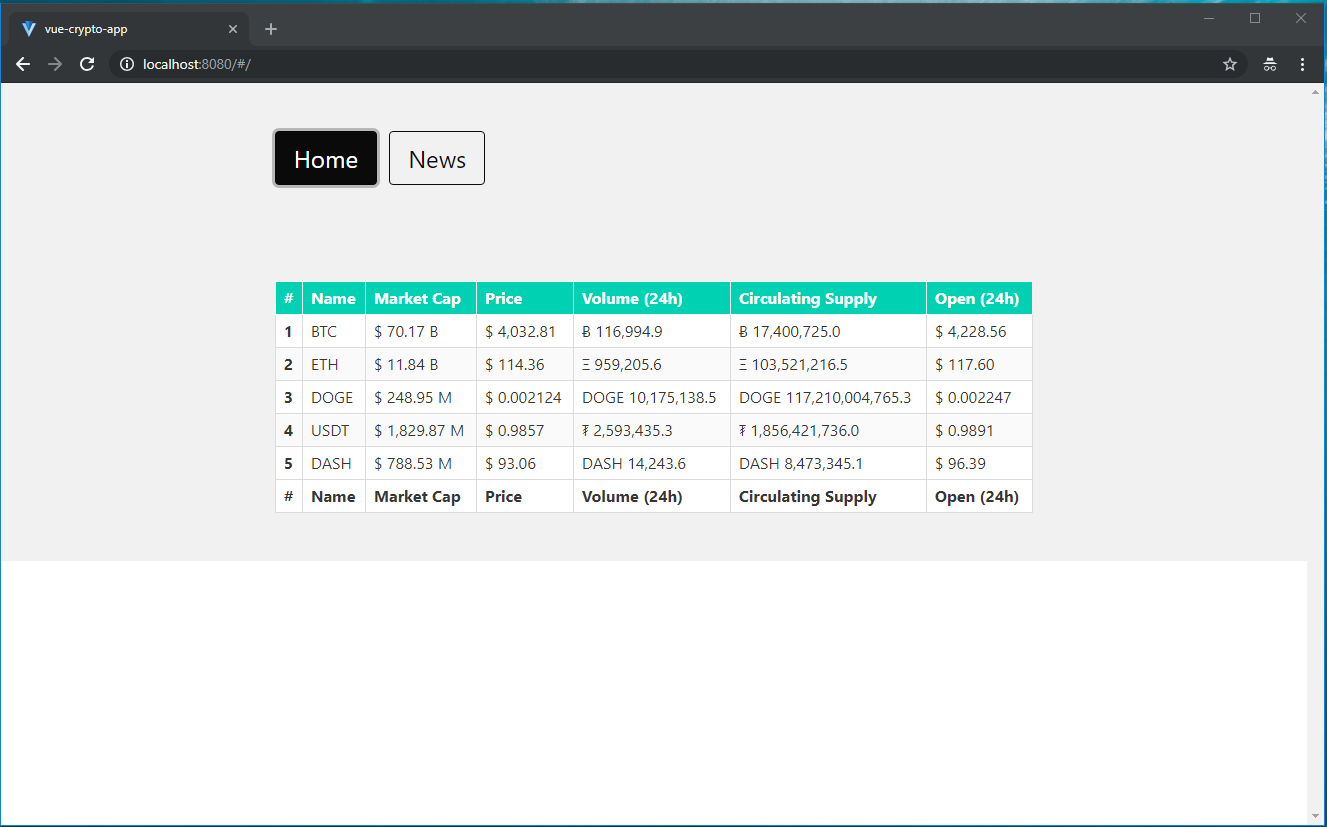Open the Chrome three-dot menu

tap(1302, 63)
